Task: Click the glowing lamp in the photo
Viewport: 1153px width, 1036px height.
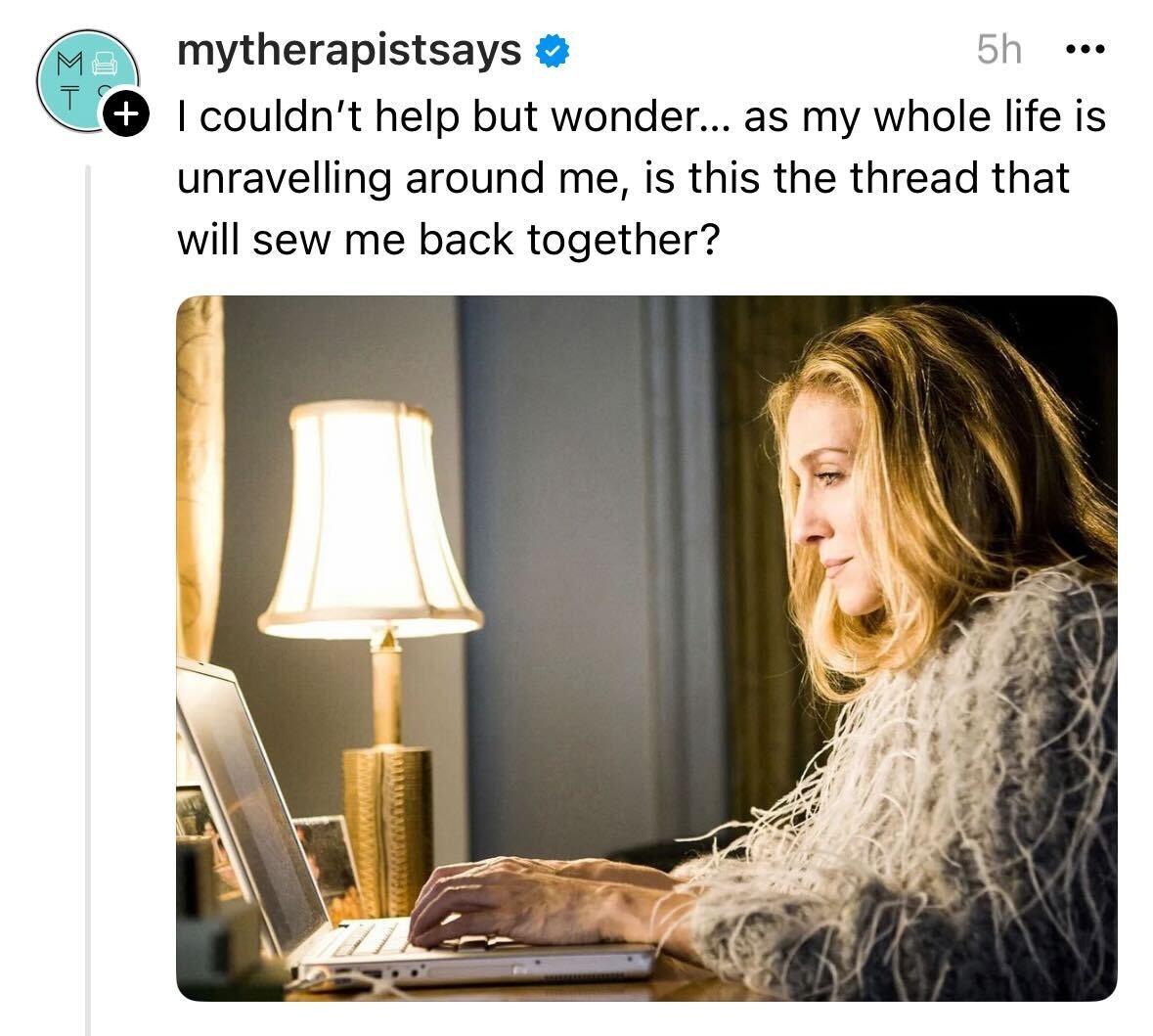Action: pos(370,518)
